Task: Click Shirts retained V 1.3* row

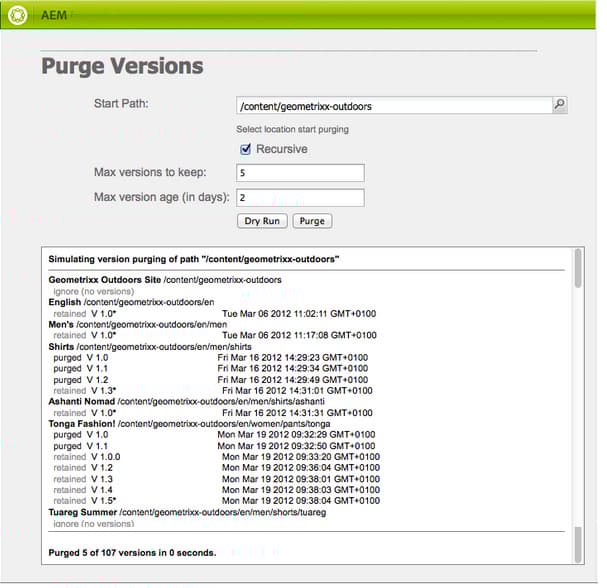Action: (x=213, y=391)
